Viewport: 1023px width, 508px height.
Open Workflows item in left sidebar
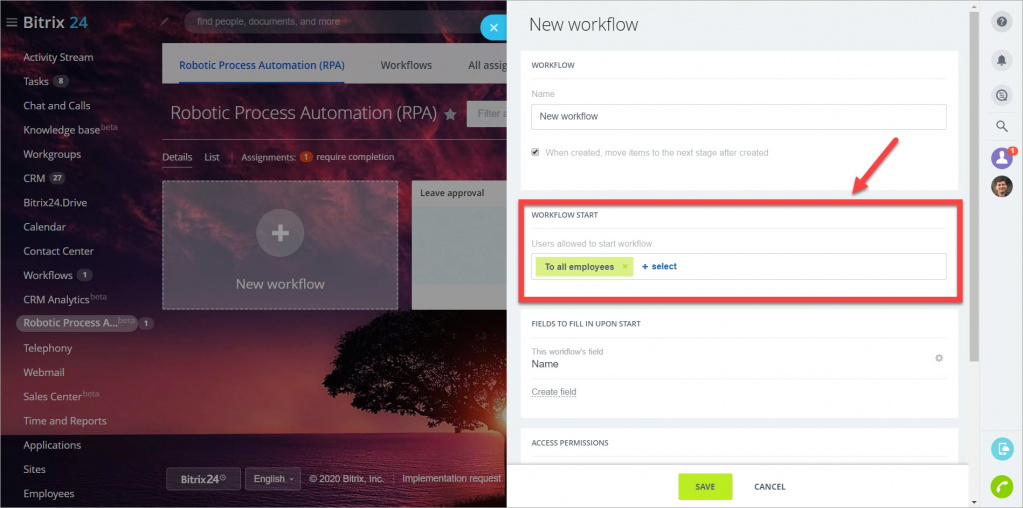point(48,275)
